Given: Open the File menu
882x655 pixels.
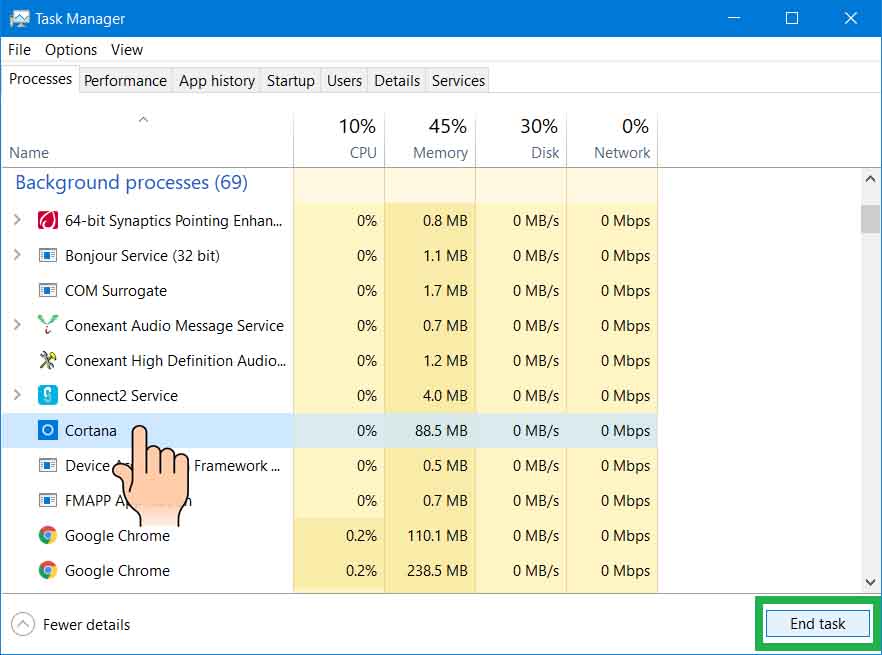Looking at the screenshot, I should 19,50.
